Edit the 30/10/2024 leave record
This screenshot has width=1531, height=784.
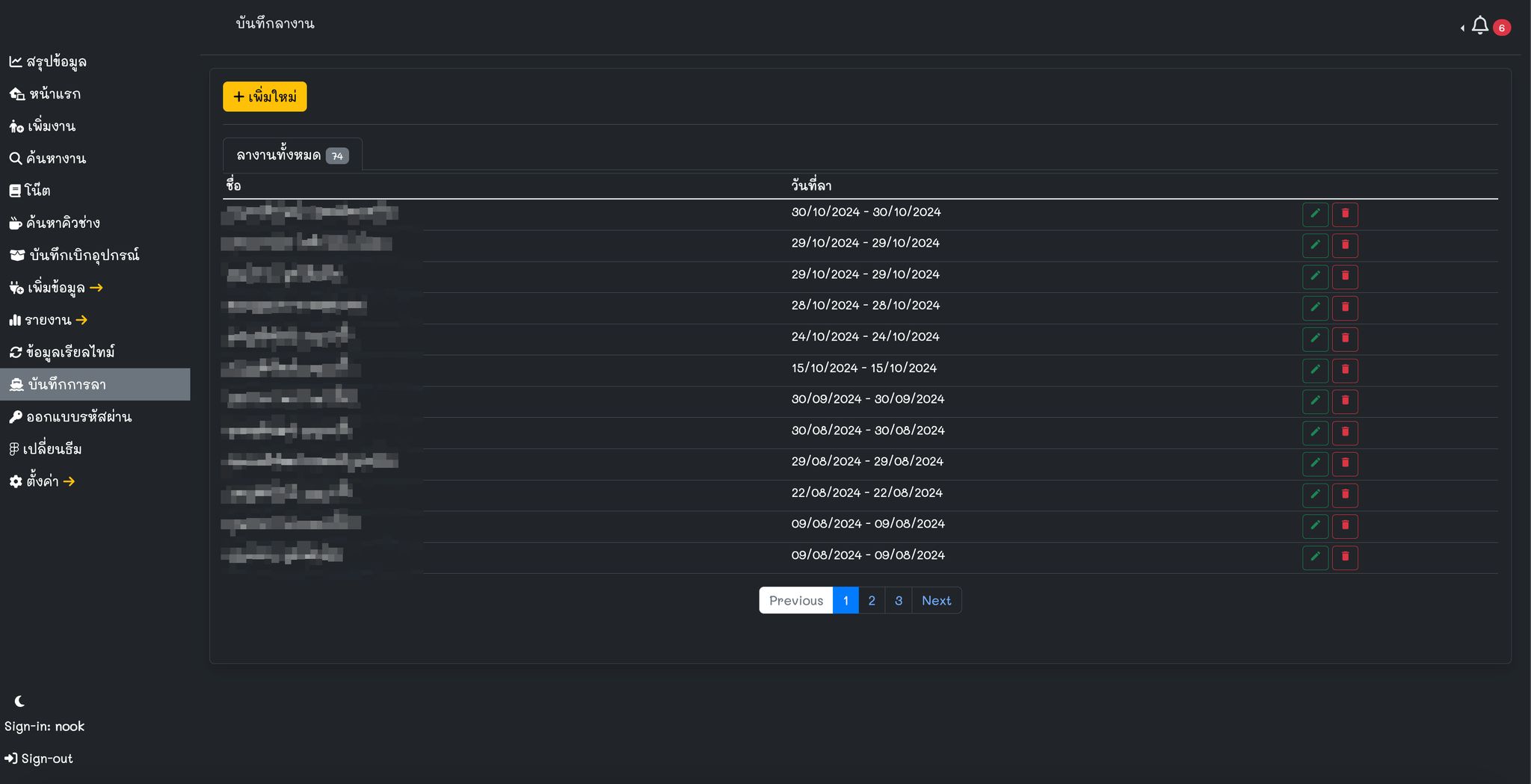1315,214
